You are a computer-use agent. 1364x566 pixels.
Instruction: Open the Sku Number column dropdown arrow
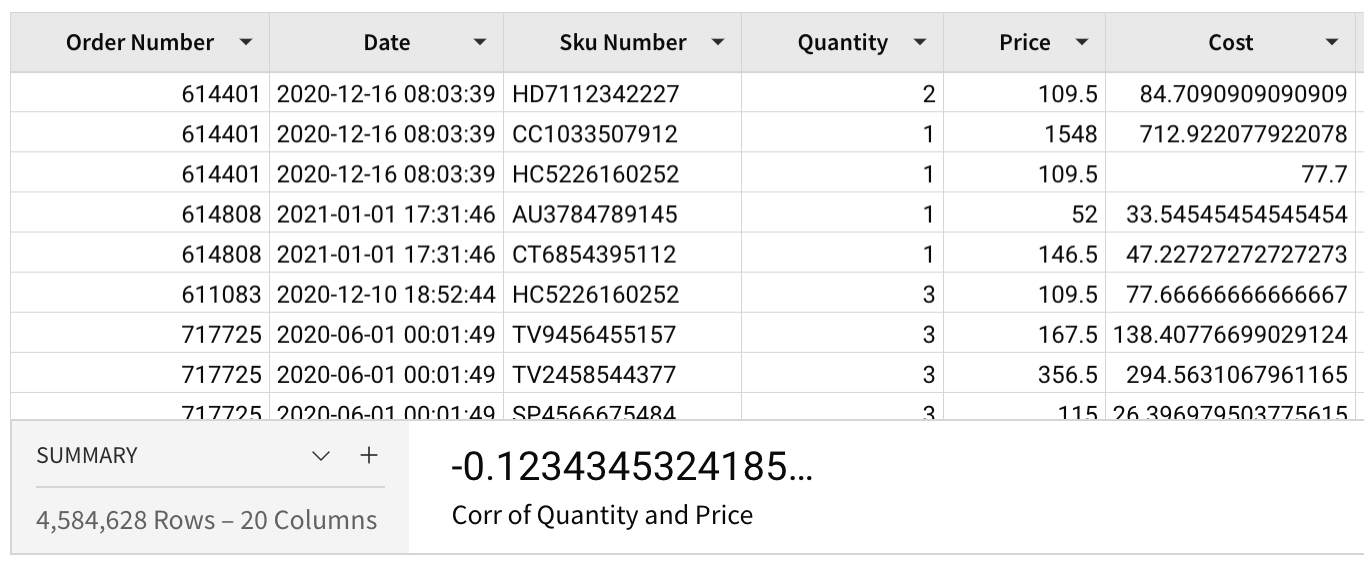click(x=717, y=43)
